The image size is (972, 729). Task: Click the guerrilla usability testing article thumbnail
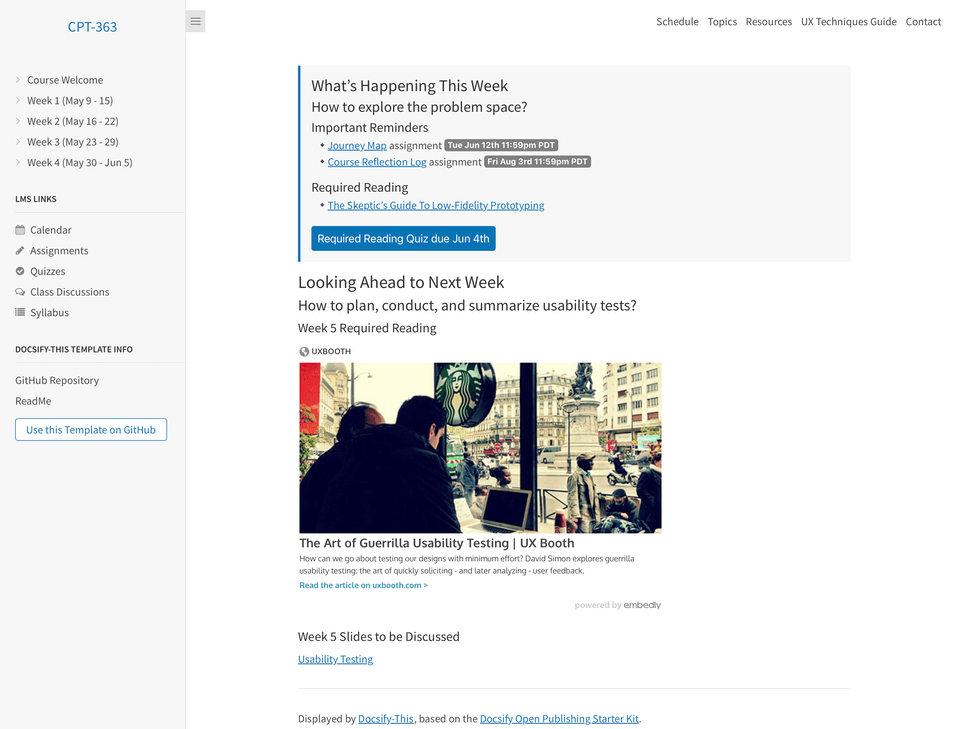point(479,447)
